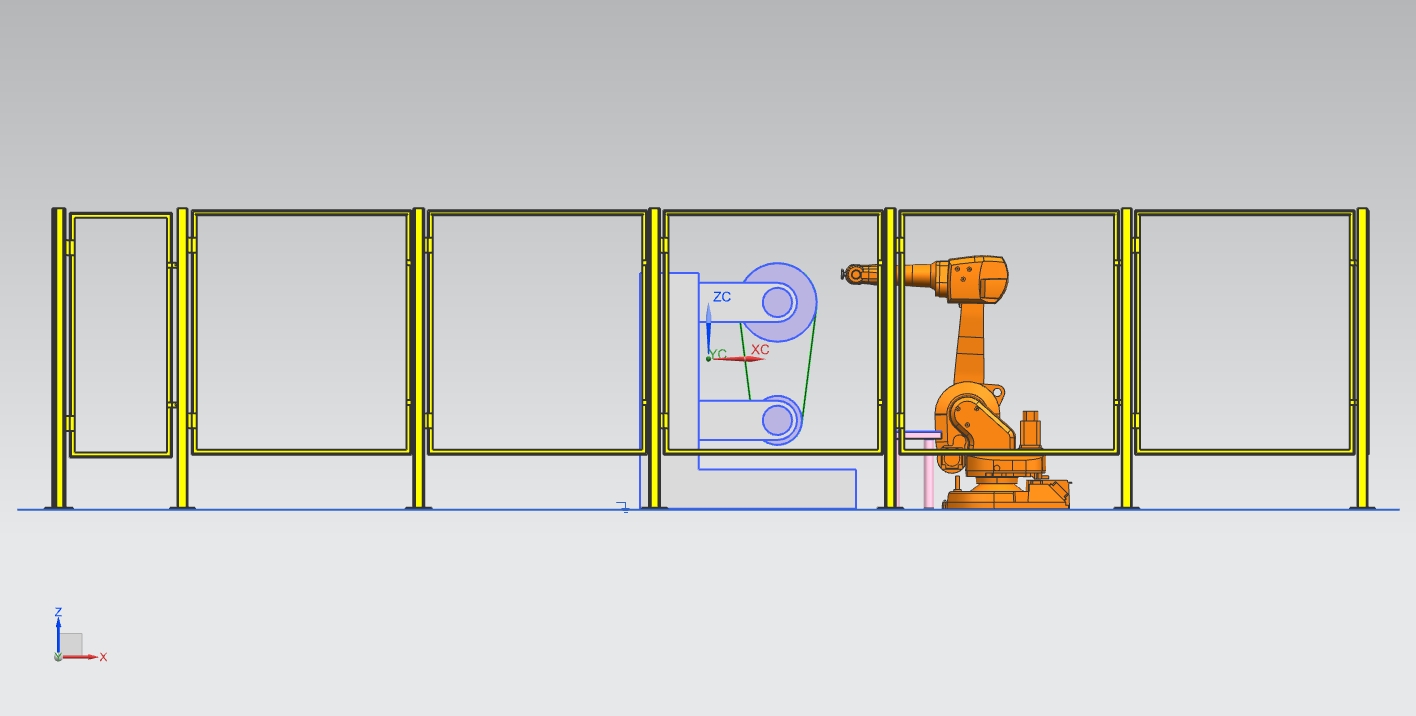Select the small blue marker on the ground line
Screen dimensions: 1416x716
(x=622, y=507)
